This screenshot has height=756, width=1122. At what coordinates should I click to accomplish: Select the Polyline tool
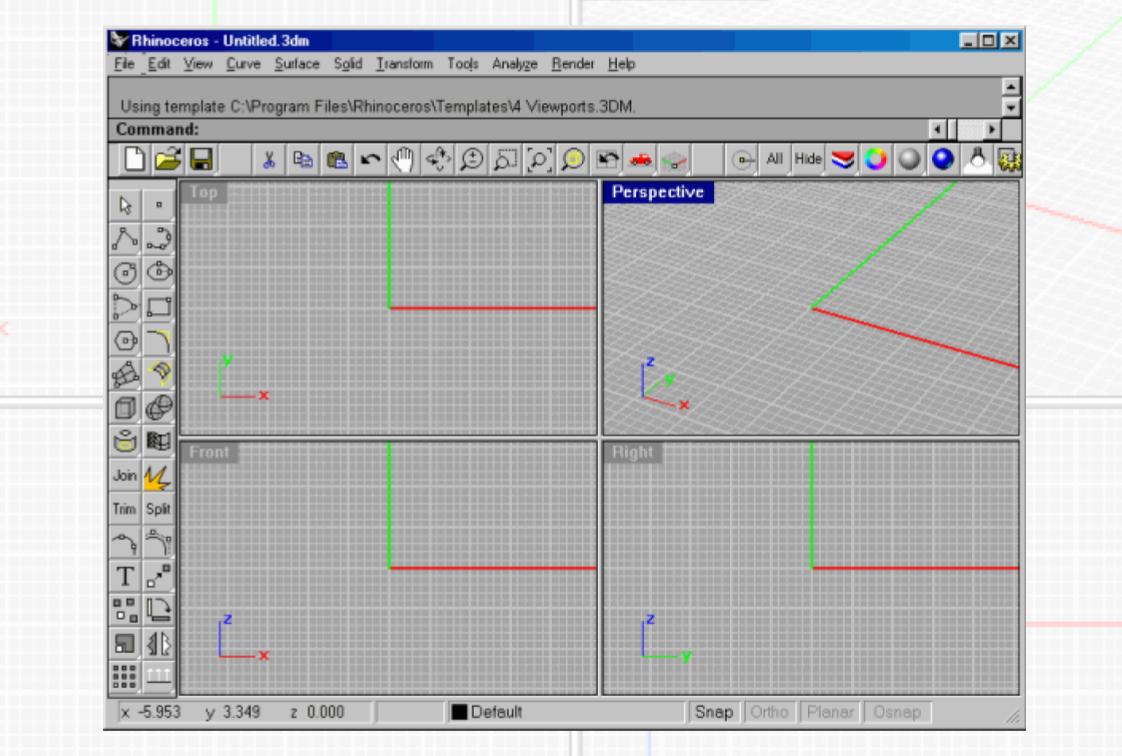pos(125,239)
